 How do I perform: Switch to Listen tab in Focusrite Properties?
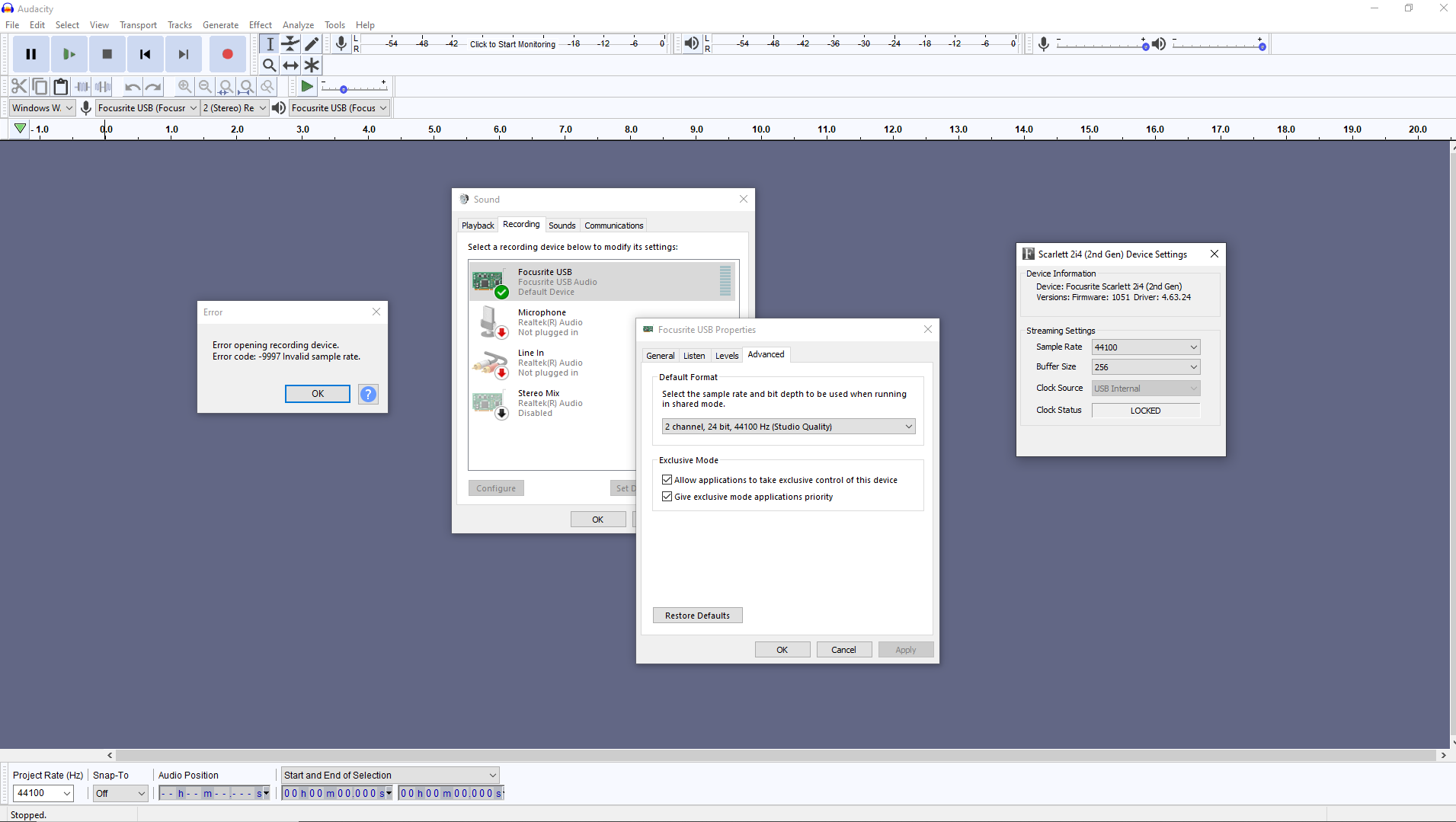[694, 356]
